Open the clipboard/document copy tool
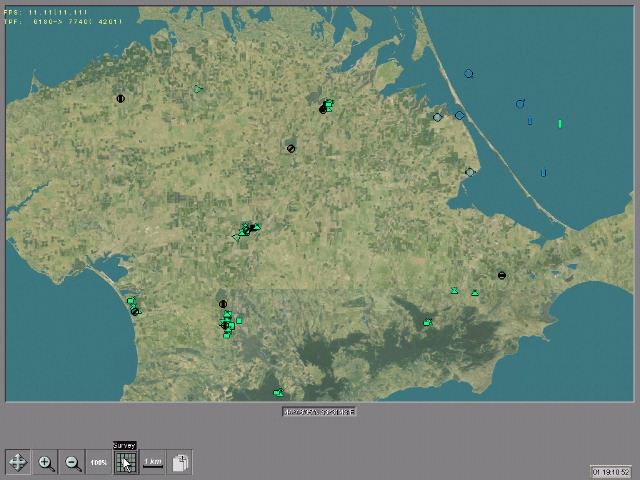 (x=180, y=462)
